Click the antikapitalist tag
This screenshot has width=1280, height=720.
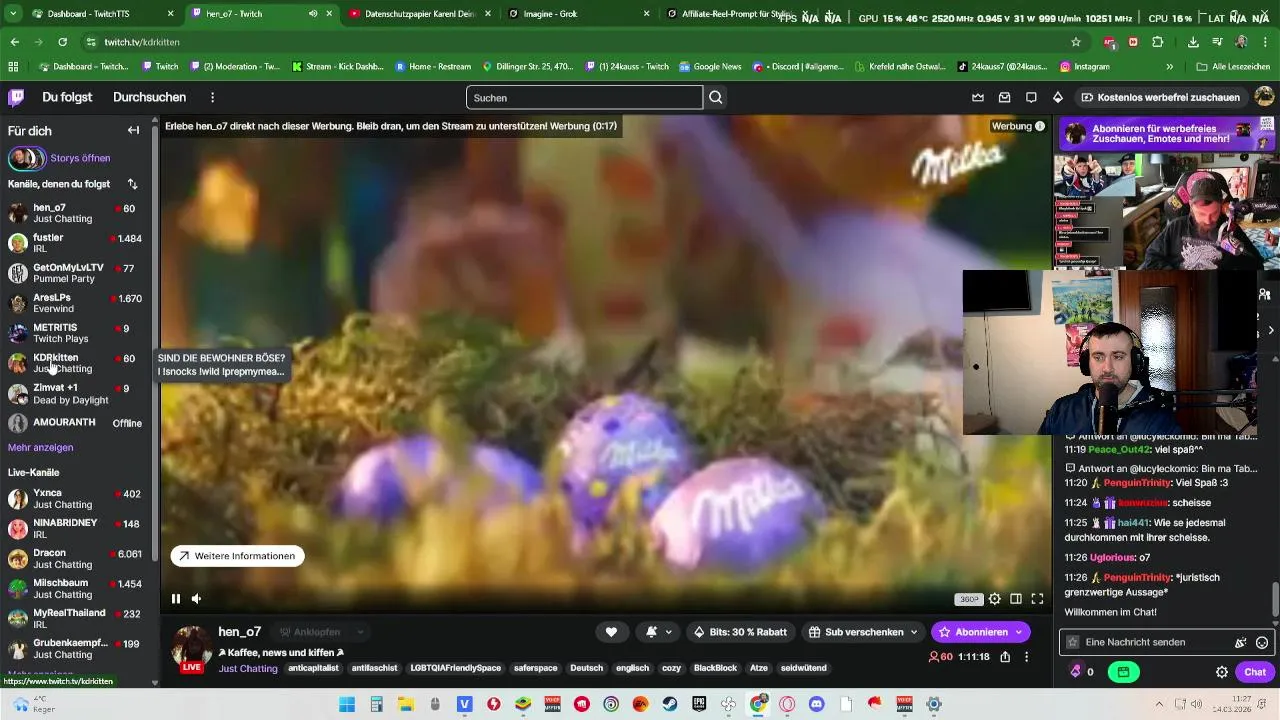[313, 668]
